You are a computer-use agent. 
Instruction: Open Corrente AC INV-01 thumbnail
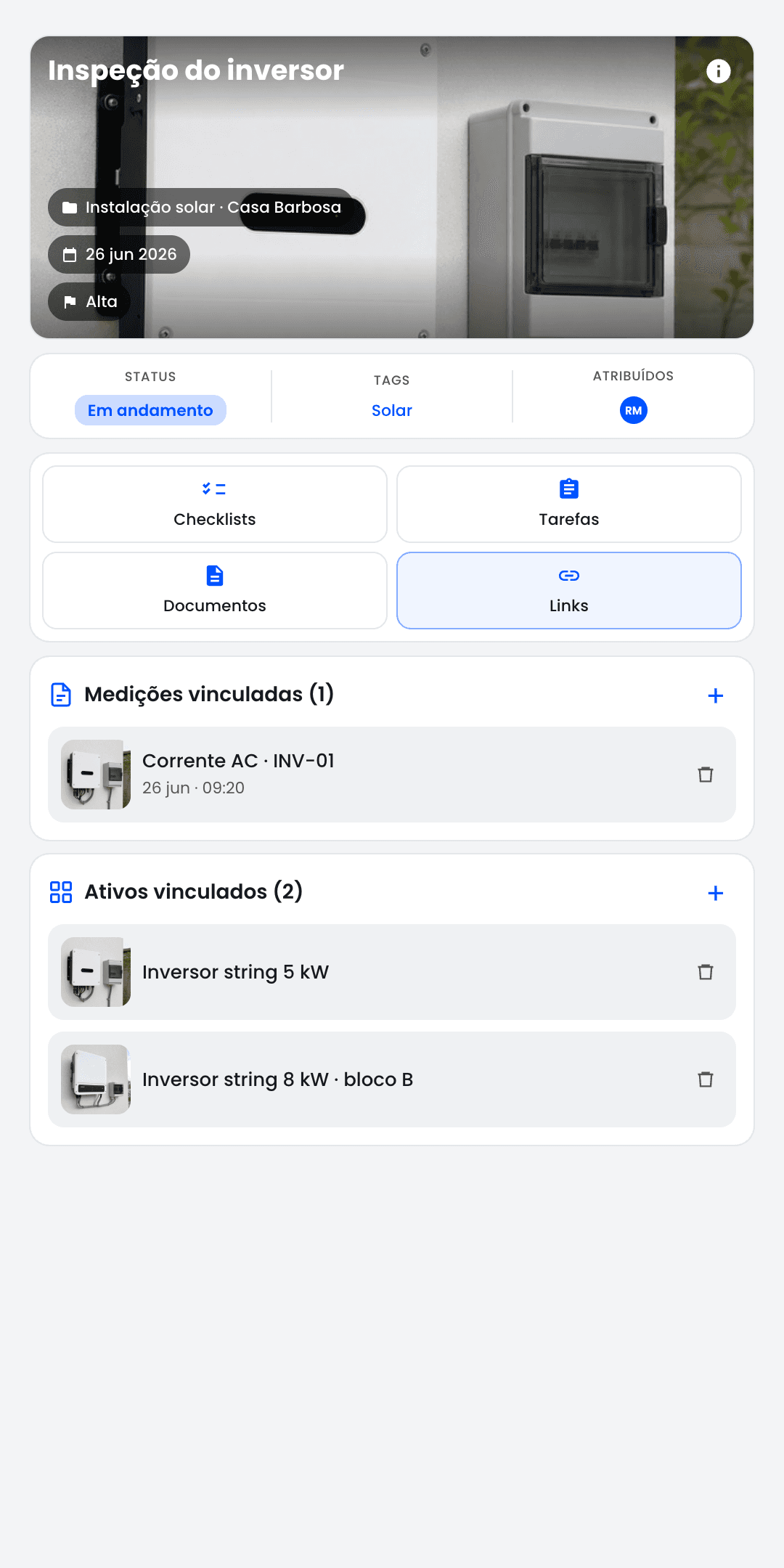(96, 775)
